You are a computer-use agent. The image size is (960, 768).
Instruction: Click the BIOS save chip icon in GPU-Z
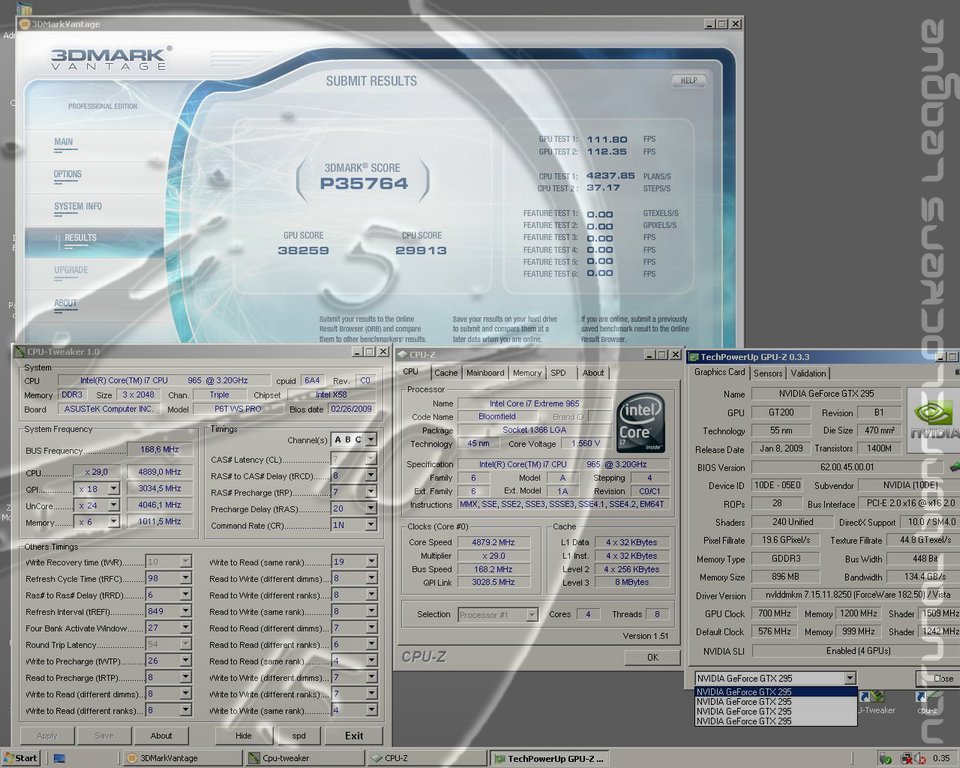[x=954, y=467]
